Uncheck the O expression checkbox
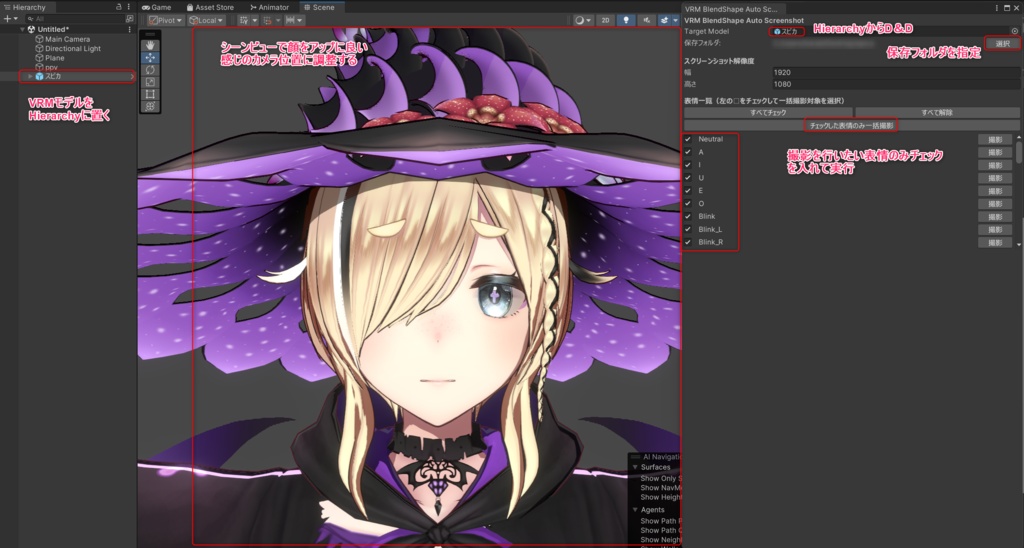The height and width of the screenshot is (548, 1024). click(688, 204)
